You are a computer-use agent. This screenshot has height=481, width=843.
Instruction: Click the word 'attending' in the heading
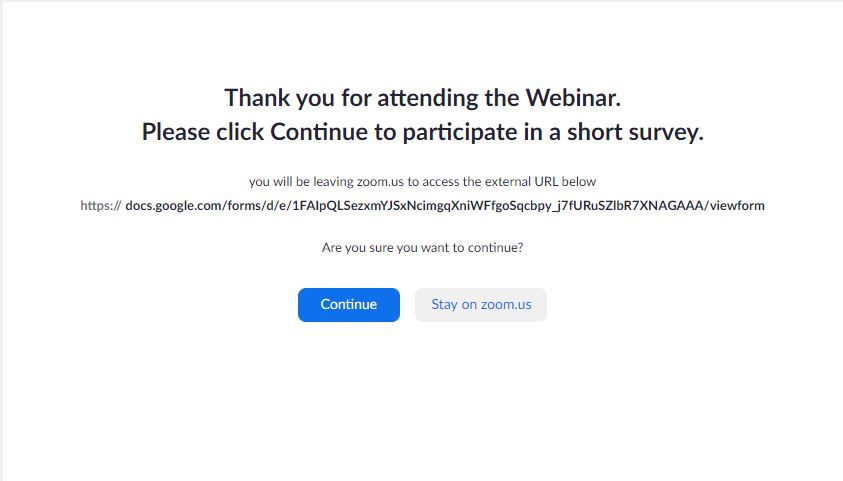point(428,98)
